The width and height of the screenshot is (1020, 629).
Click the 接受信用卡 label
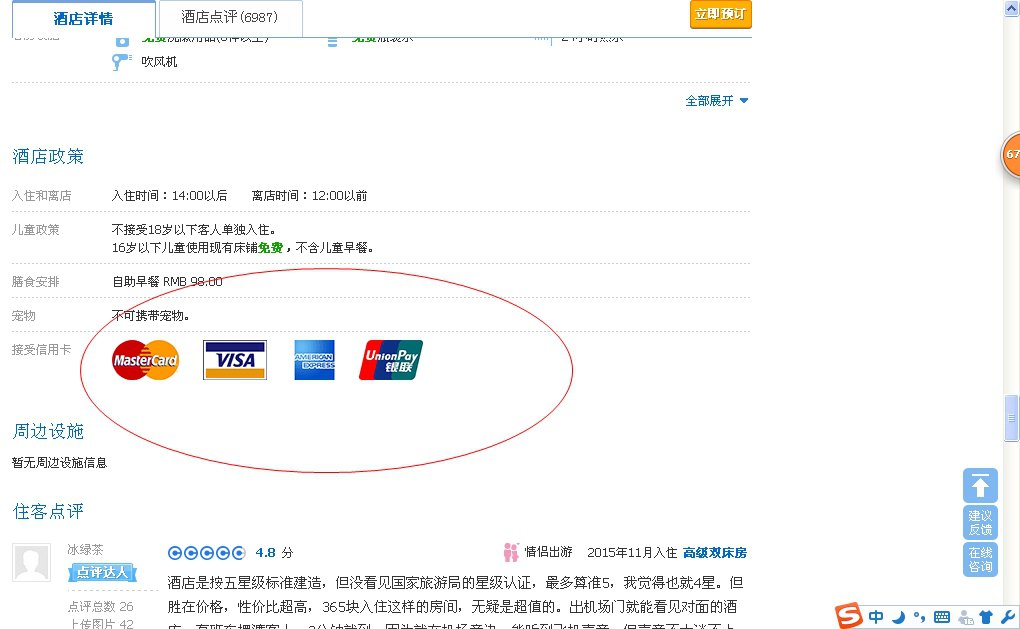42,349
